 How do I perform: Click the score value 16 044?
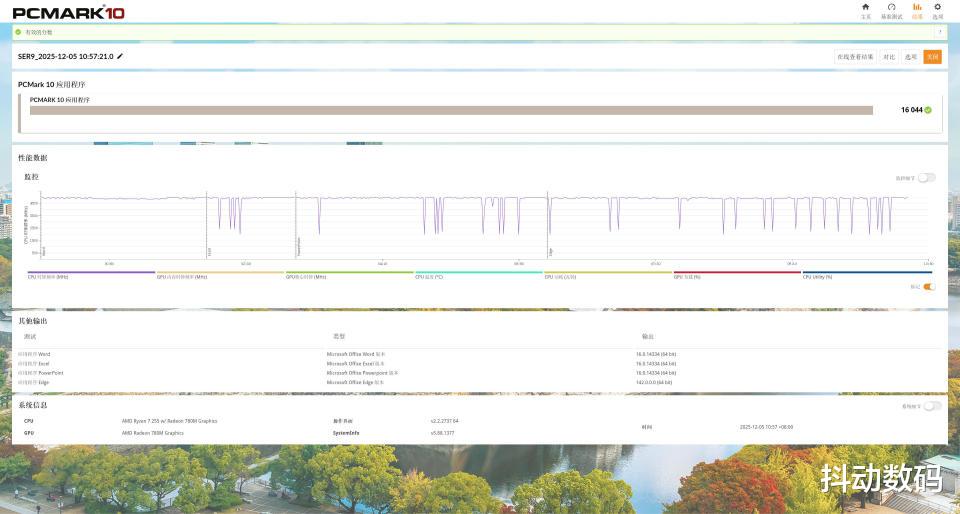tap(911, 110)
